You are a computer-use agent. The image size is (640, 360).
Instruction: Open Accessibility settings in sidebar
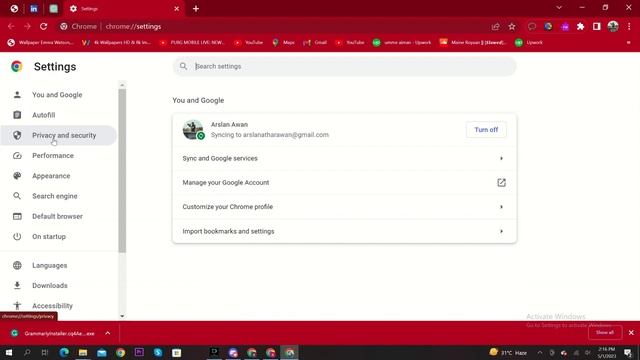(52, 306)
